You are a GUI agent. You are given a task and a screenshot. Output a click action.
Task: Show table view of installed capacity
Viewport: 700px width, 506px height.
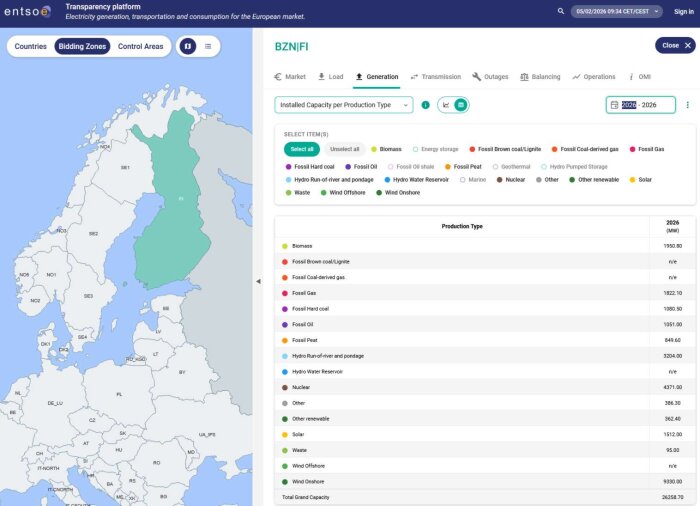click(x=461, y=105)
